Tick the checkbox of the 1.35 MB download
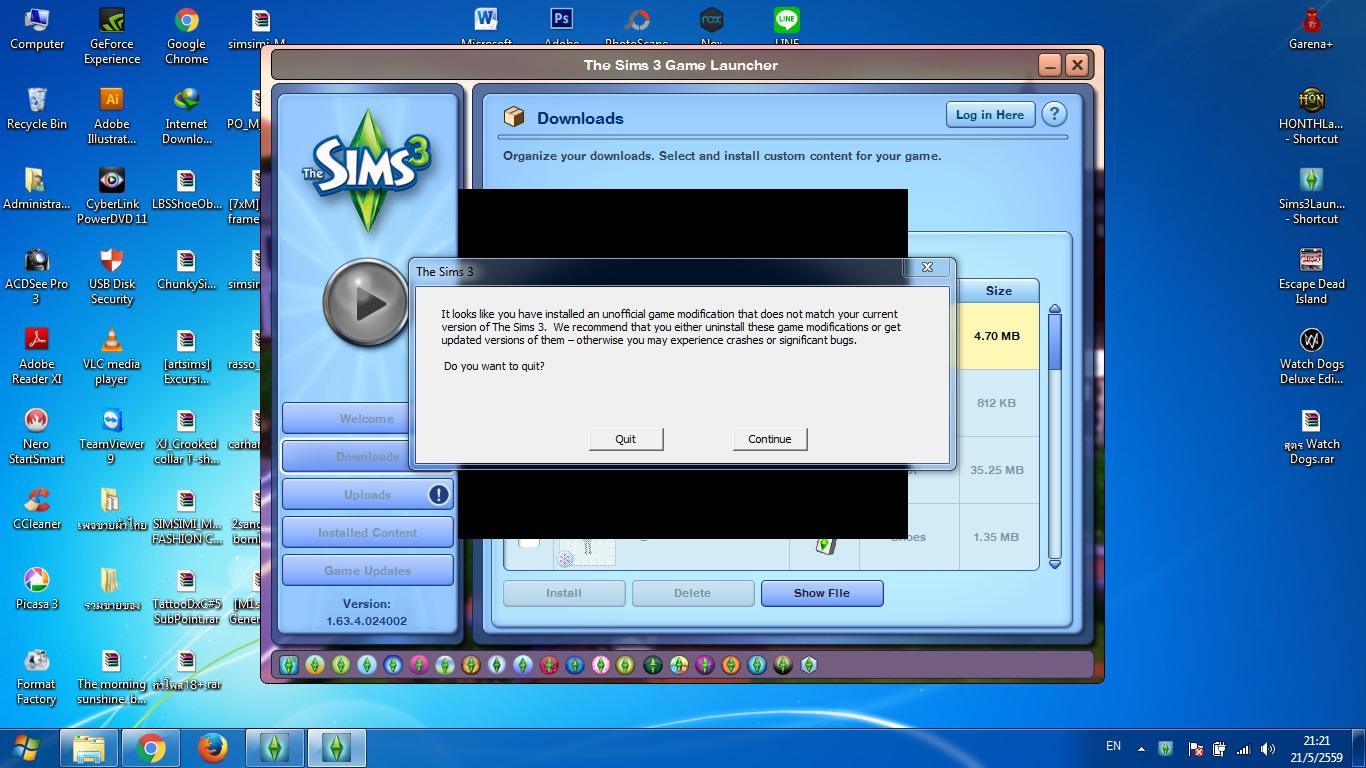This screenshot has width=1366, height=768. pos(529,540)
